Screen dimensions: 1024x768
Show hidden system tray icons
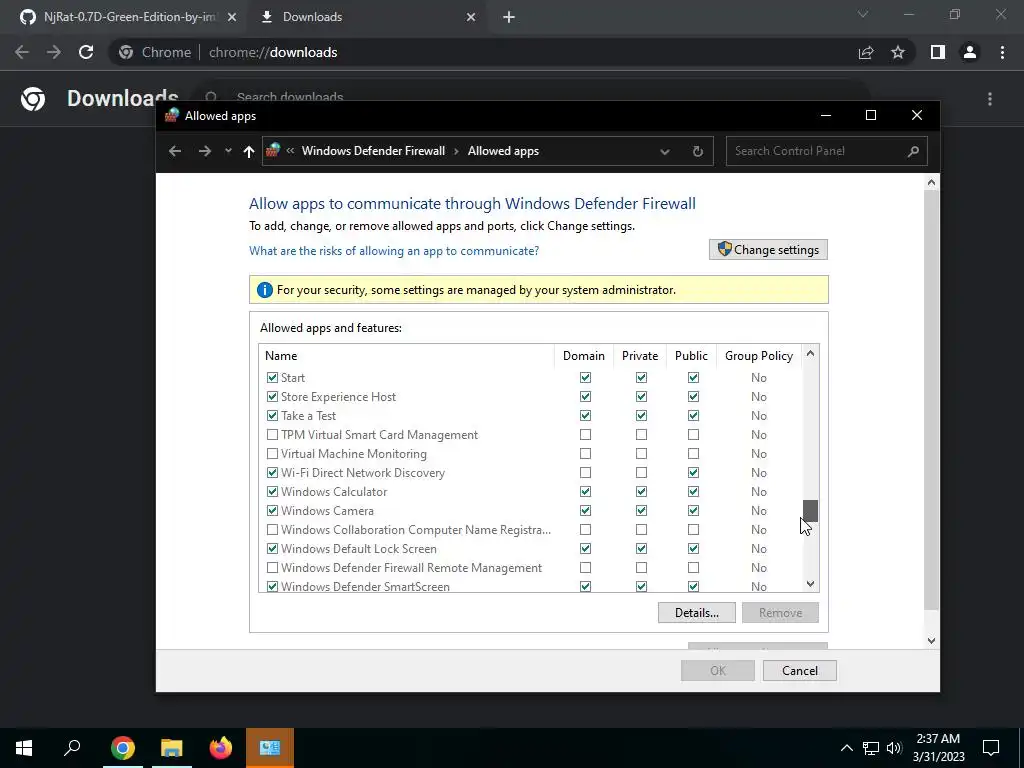coord(846,748)
